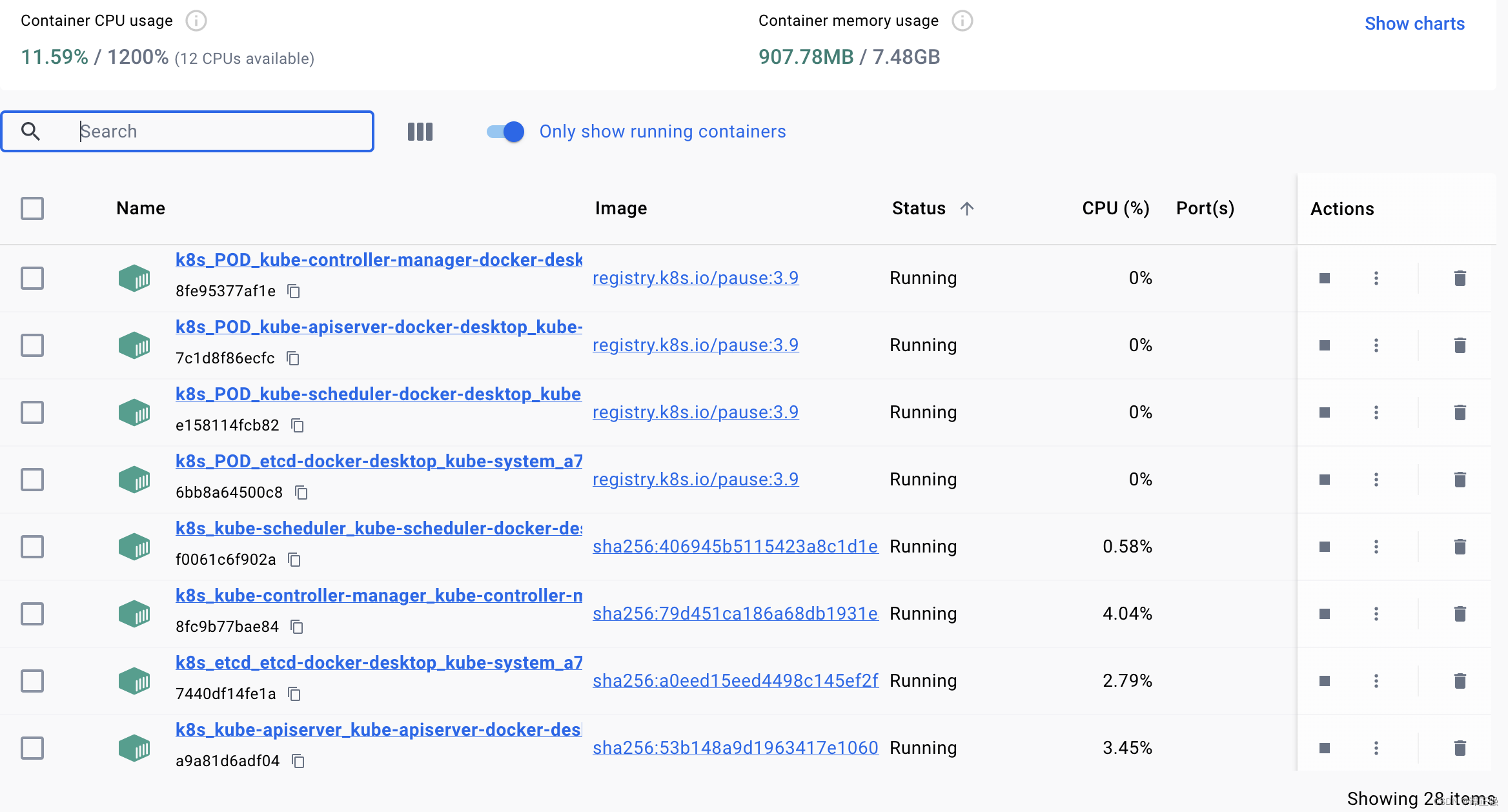Open more actions menu for 8fc9b77bae84
The width and height of the screenshot is (1508, 812).
(x=1376, y=614)
